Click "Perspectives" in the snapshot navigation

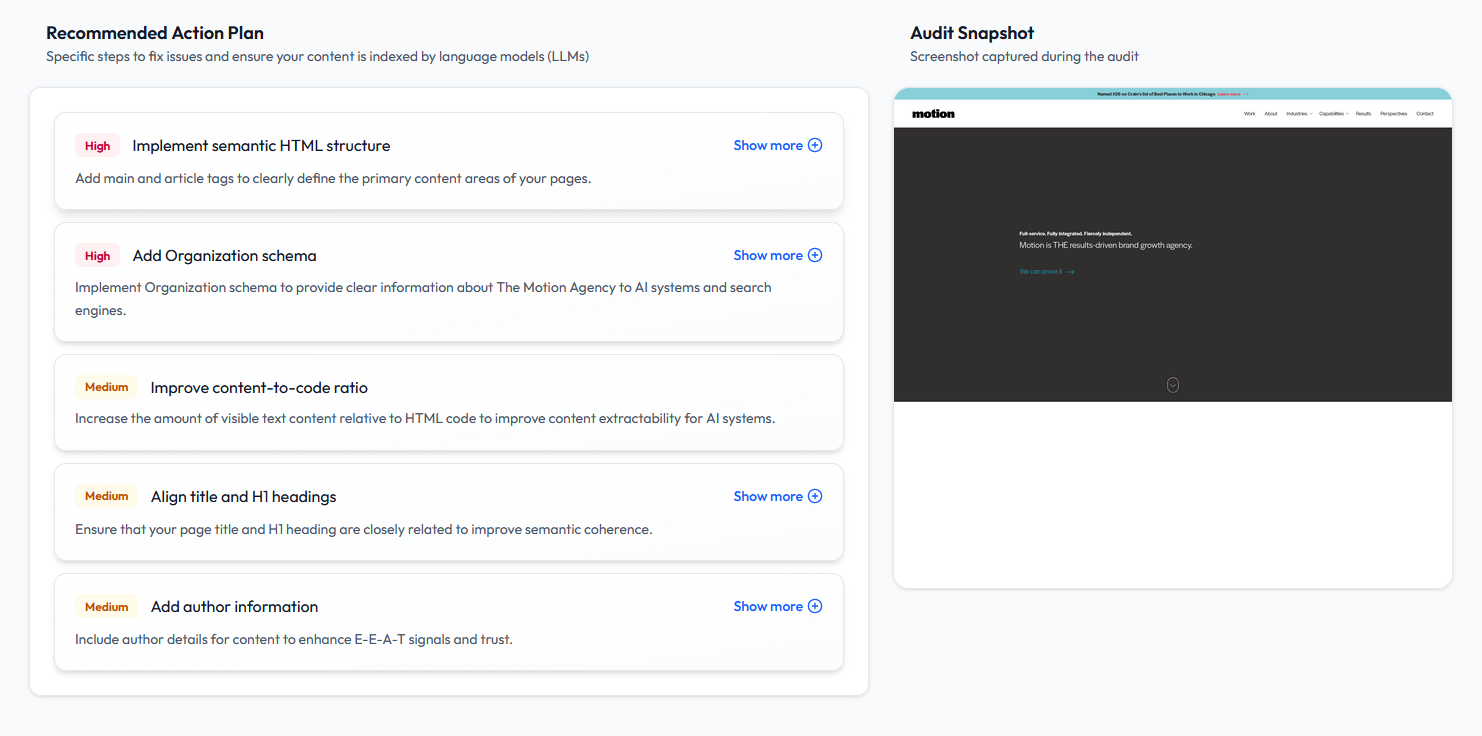pos(1393,113)
